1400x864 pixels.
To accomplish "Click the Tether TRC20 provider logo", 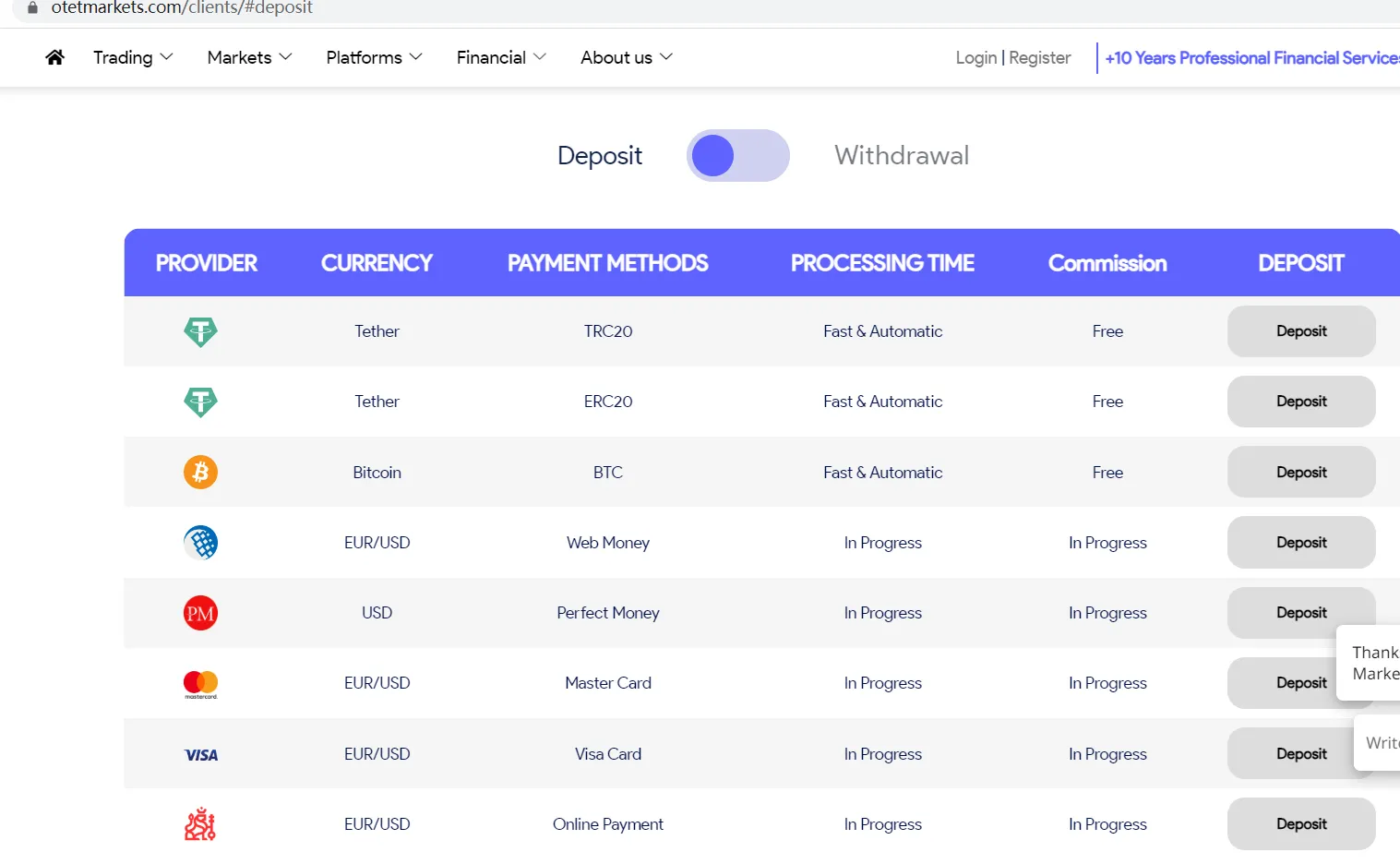I will click(200, 331).
